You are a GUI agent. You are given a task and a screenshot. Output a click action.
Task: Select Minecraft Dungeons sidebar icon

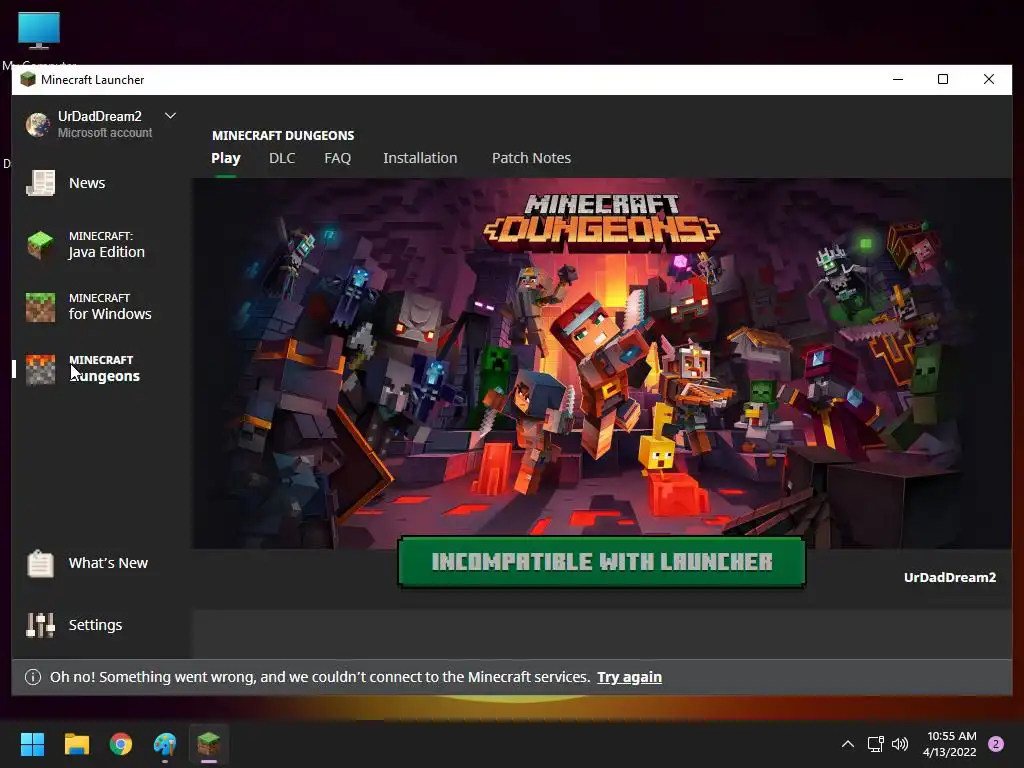click(x=40, y=369)
